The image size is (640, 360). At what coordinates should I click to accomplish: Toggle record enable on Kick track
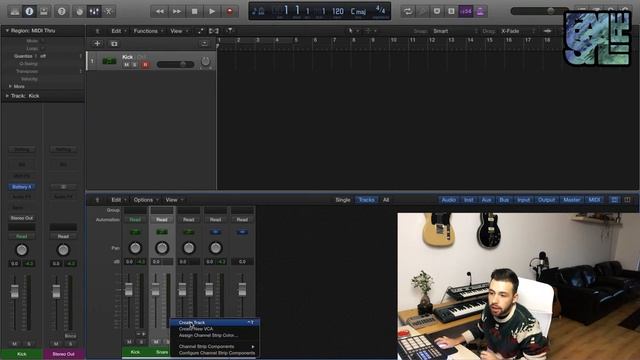tap(145, 65)
